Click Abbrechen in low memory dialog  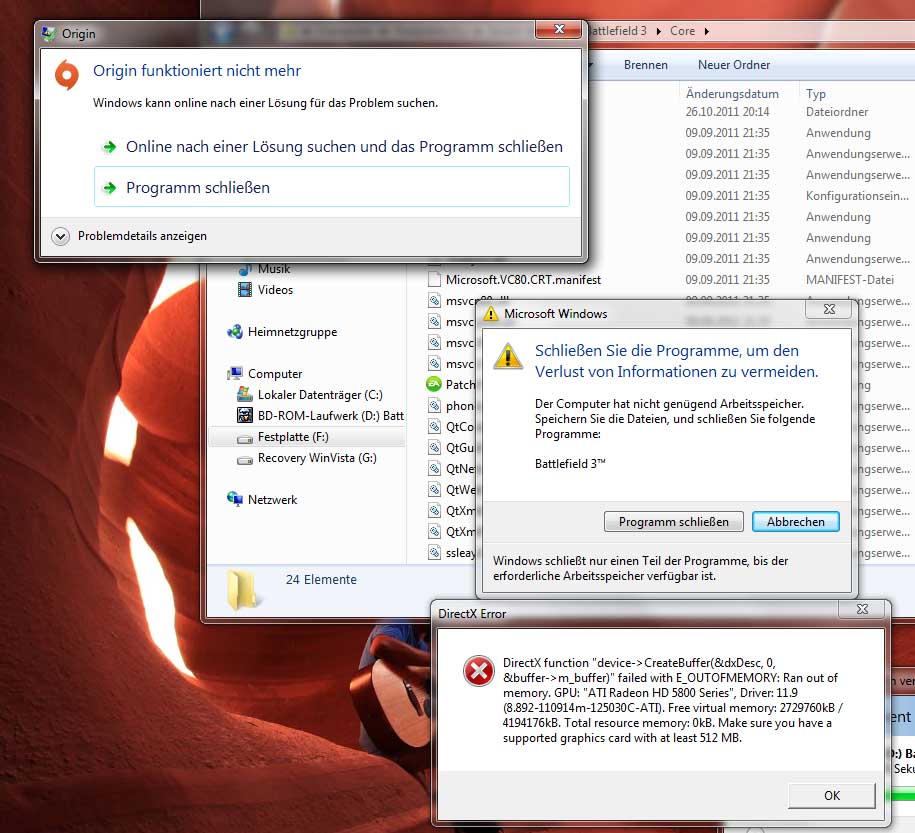coord(795,521)
